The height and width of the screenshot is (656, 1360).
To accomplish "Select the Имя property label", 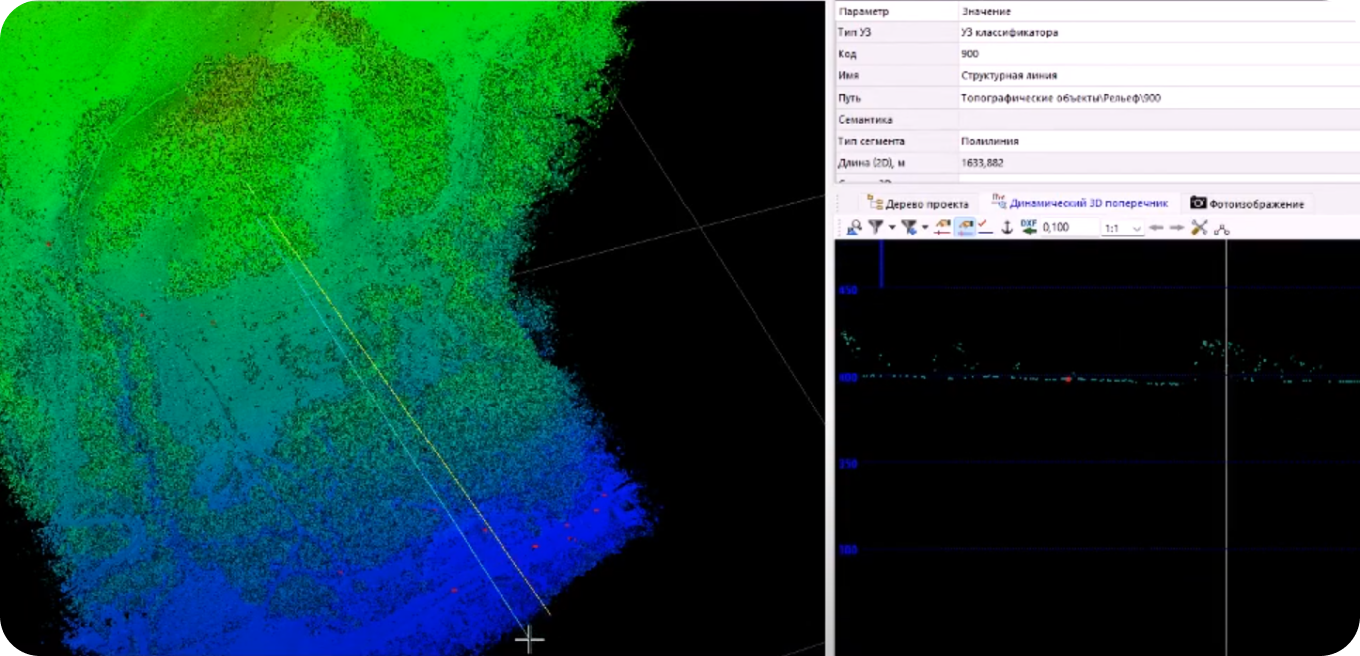I will (x=849, y=75).
